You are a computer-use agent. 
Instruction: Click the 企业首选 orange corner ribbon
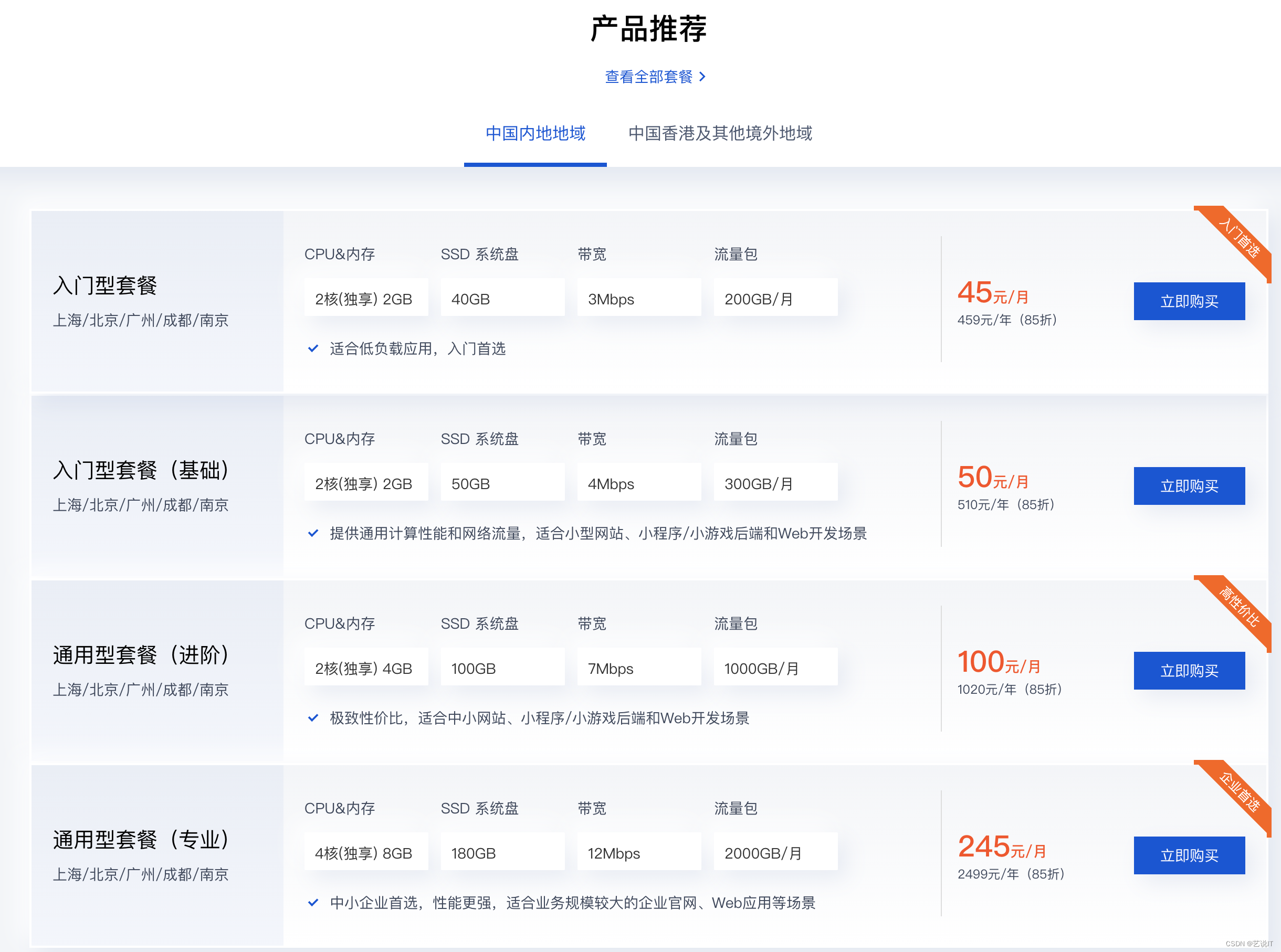(1240, 792)
